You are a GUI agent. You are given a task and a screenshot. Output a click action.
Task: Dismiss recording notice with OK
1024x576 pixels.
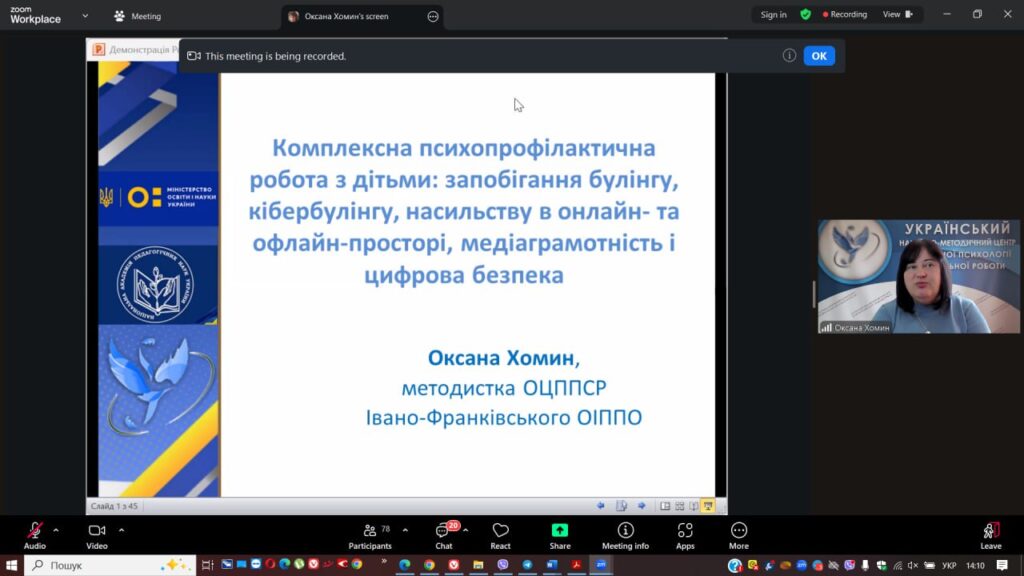click(818, 56)
